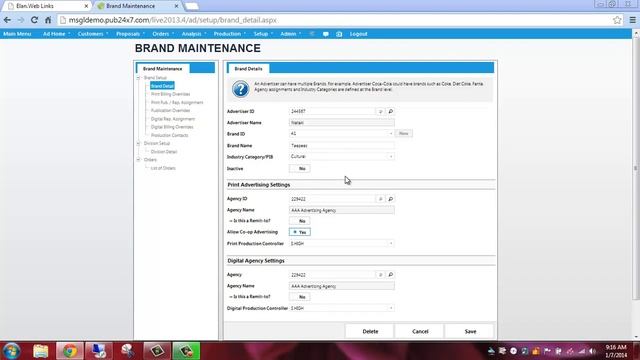Select Division Detail in tree
The width and height of the screenshot is (640, 360).
pyautogui.click(x=164, y=151)
